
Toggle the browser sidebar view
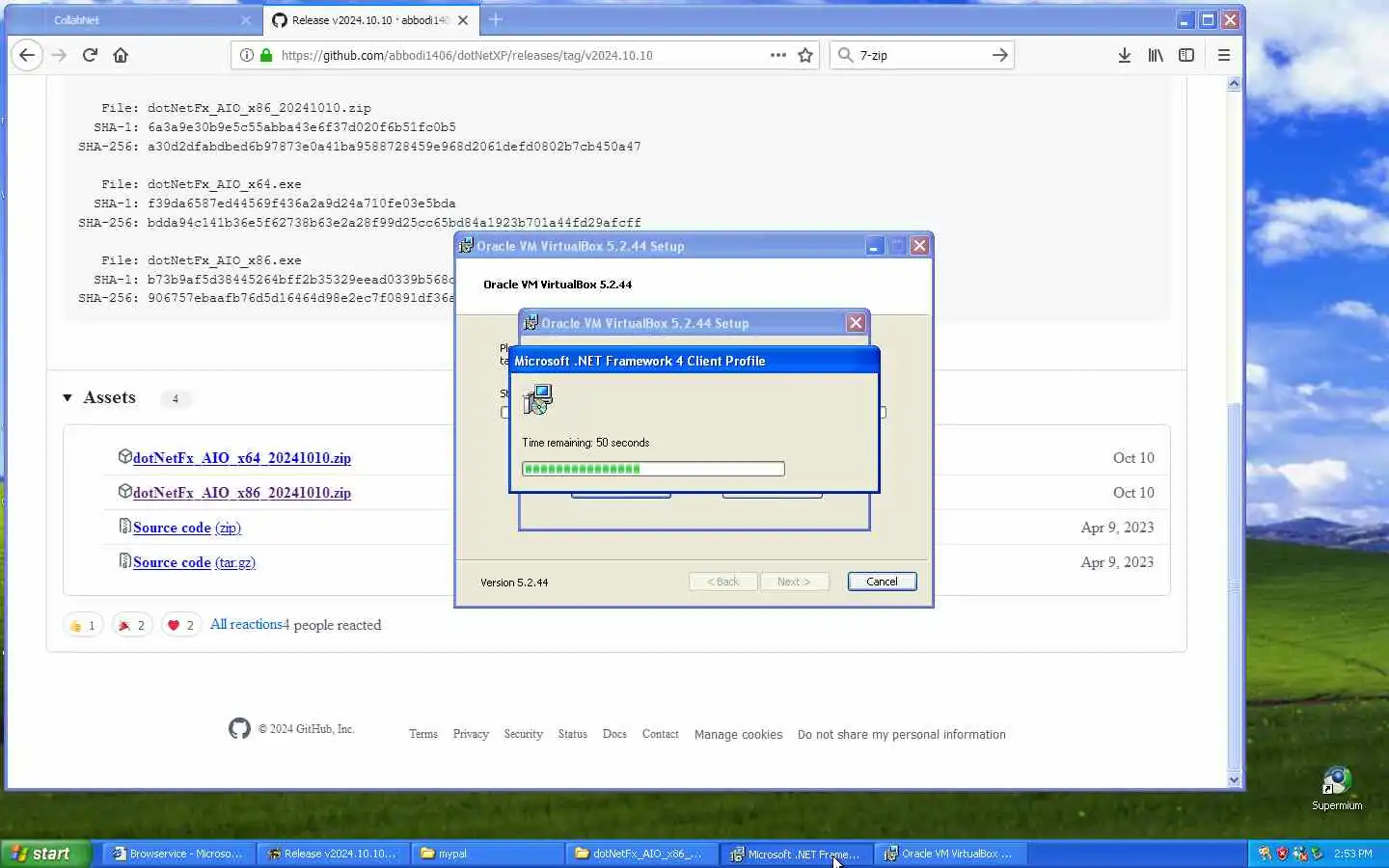[1186, 55]
